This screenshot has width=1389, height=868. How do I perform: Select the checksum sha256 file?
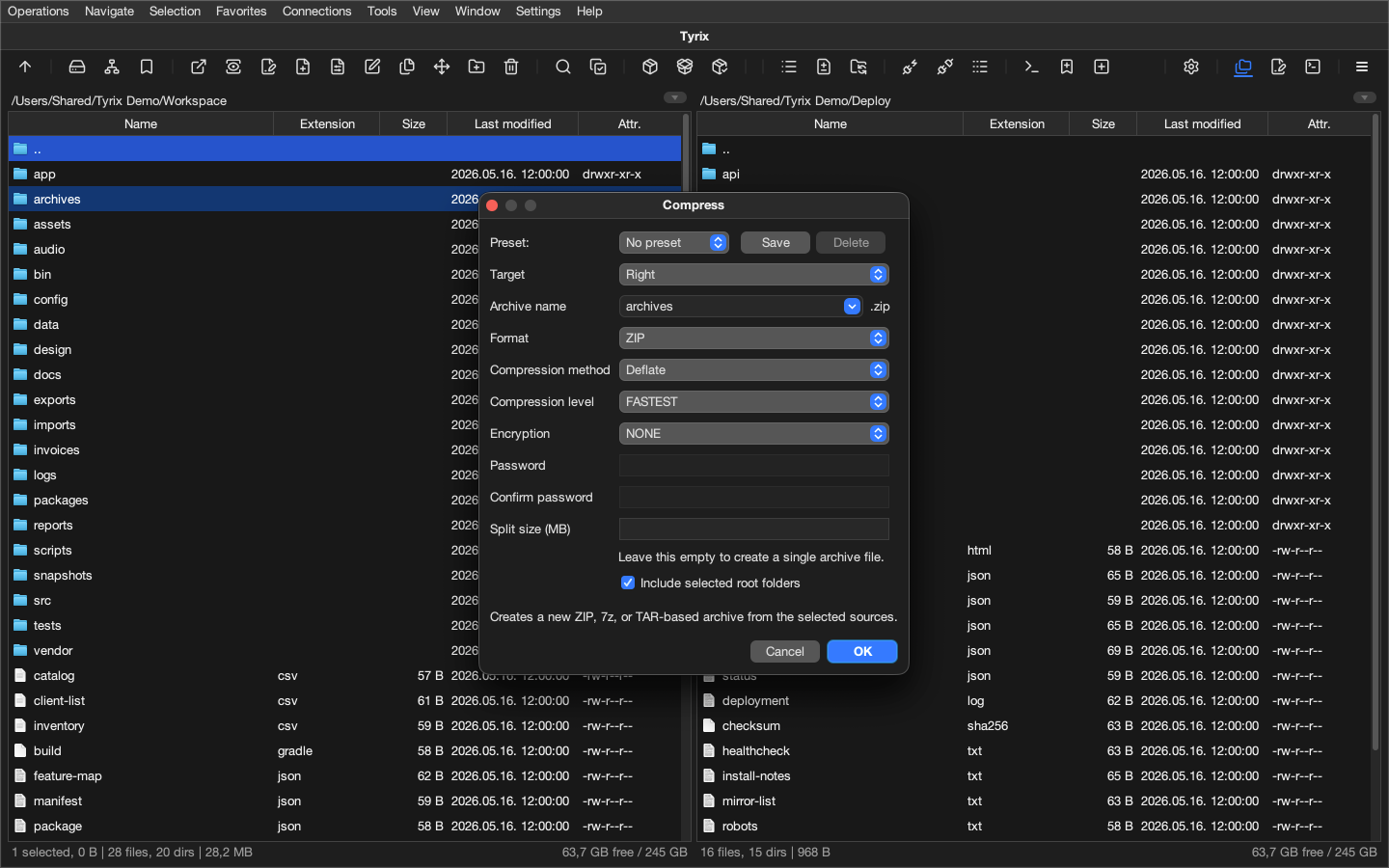point(1033,726)
